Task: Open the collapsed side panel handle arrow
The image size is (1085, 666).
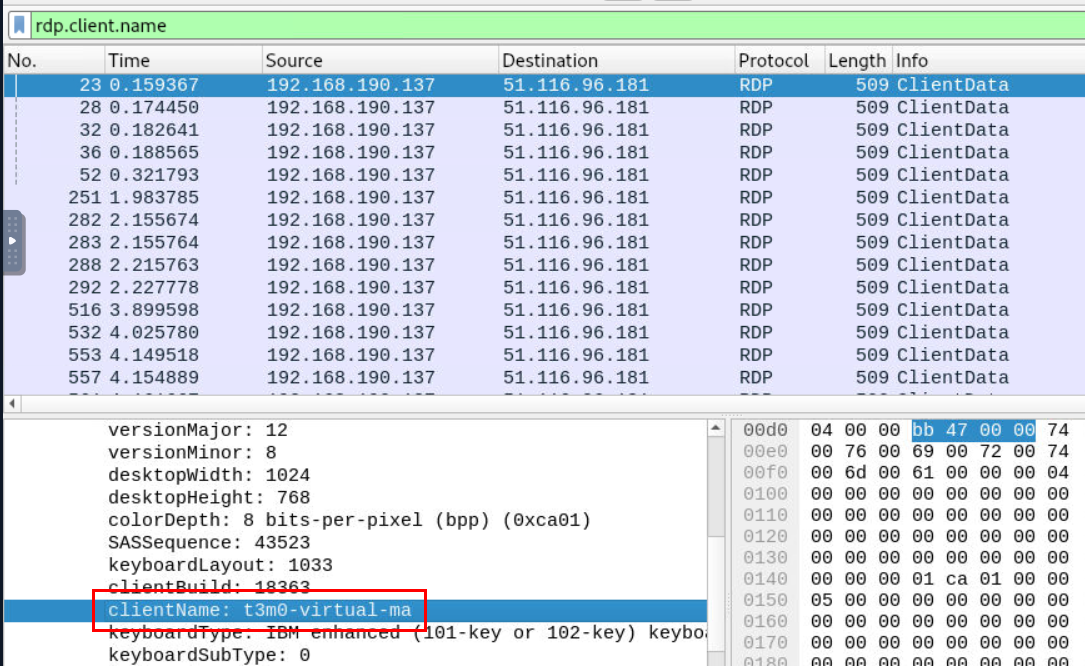Action: [x=13, y=242]
